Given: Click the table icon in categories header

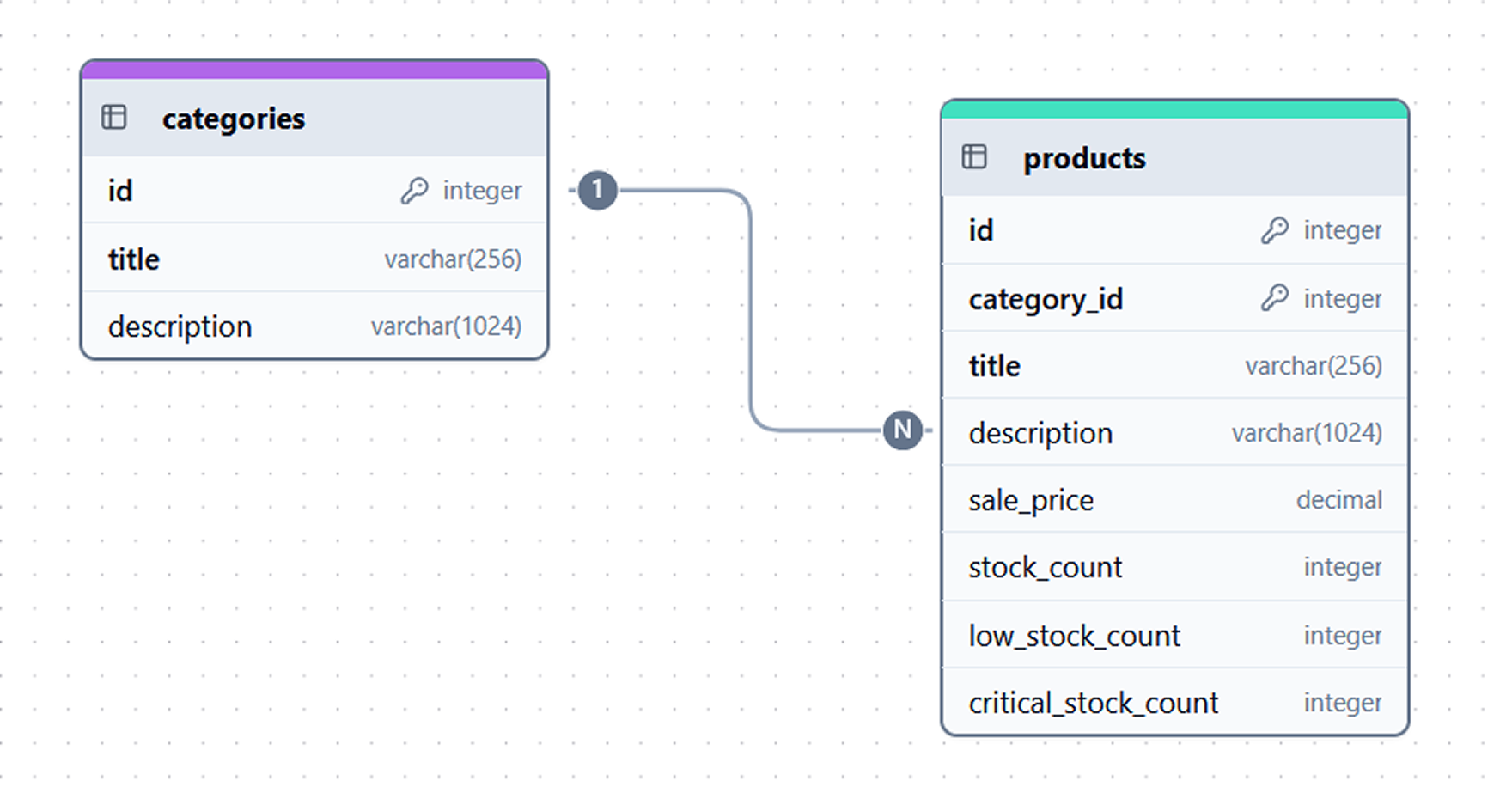Looking at the screenshot, I should click(x=114, y=117).
